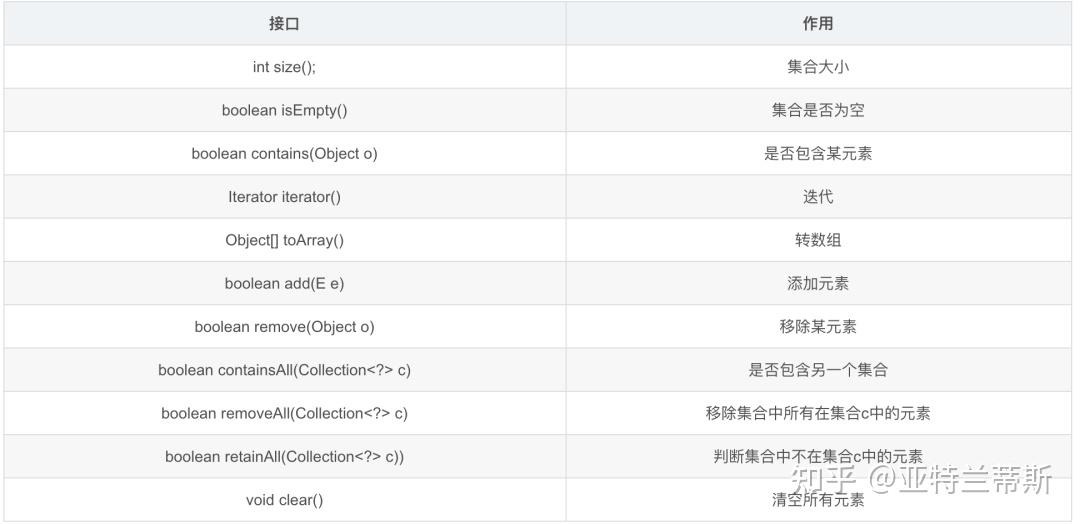The image size is (1080, 524).
Task: Click the Object[] toArray() cell
Action: (284, 240)
